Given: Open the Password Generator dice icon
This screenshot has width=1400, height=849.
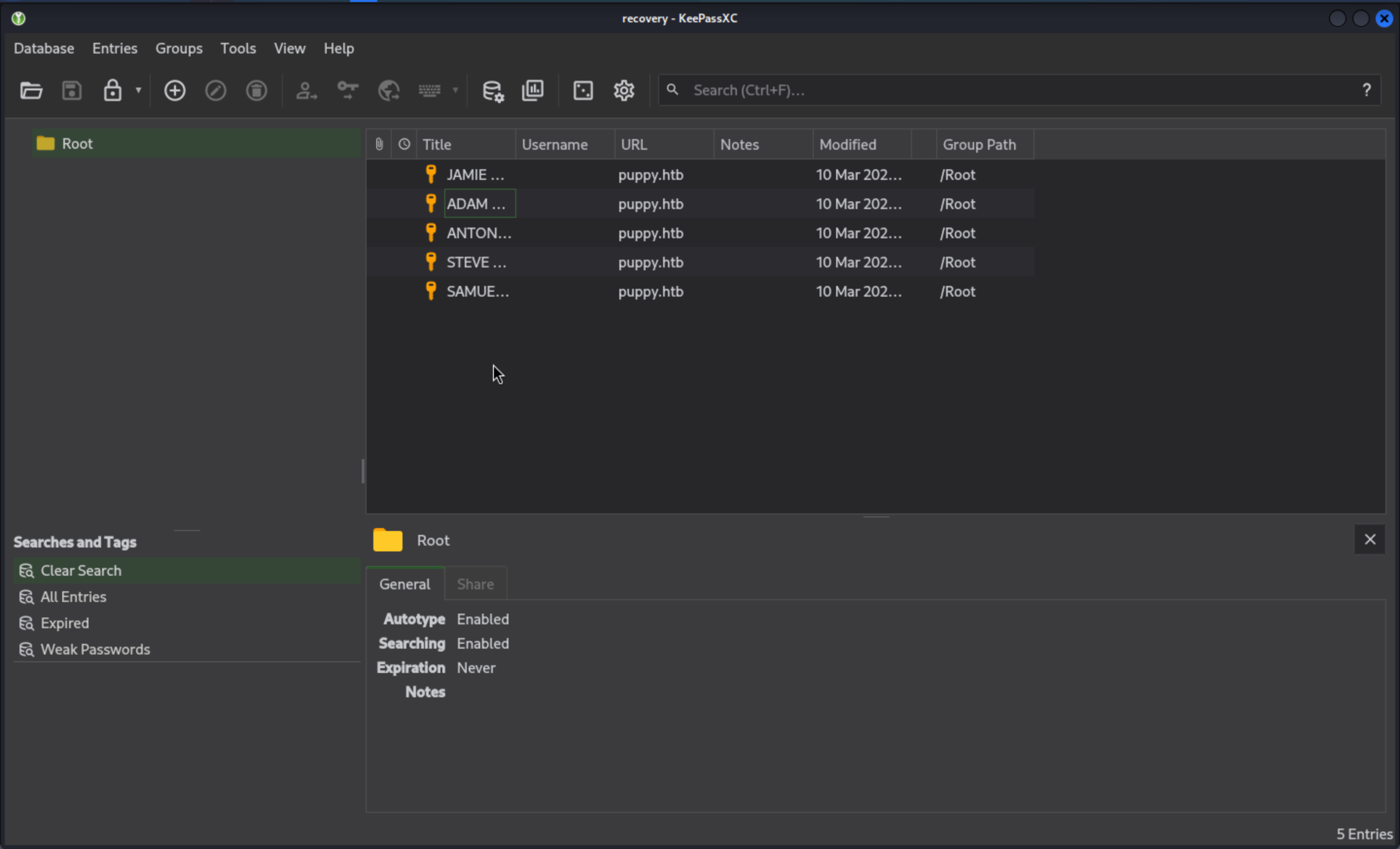Looking at the screenshot, I should point(583,90).
